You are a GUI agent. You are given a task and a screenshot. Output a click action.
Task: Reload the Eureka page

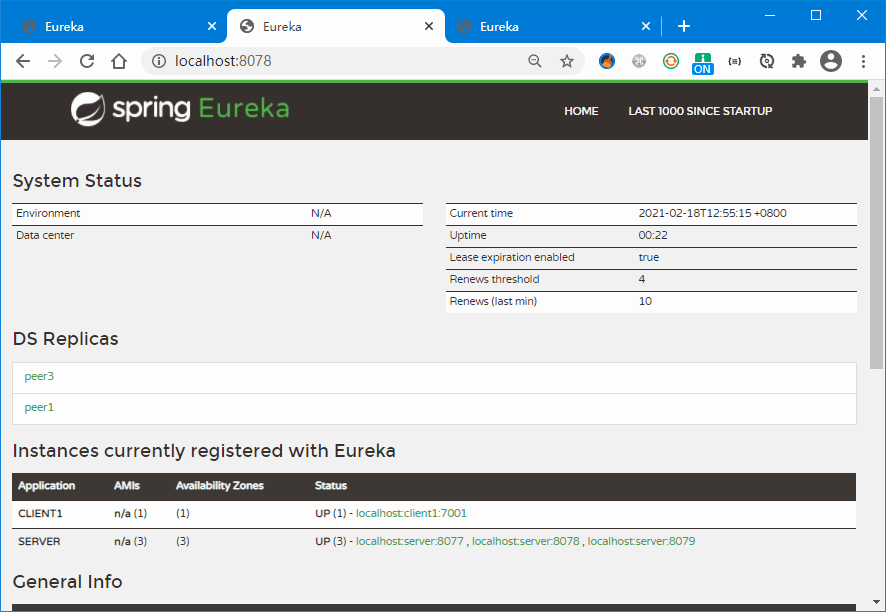tap(86, 61)
